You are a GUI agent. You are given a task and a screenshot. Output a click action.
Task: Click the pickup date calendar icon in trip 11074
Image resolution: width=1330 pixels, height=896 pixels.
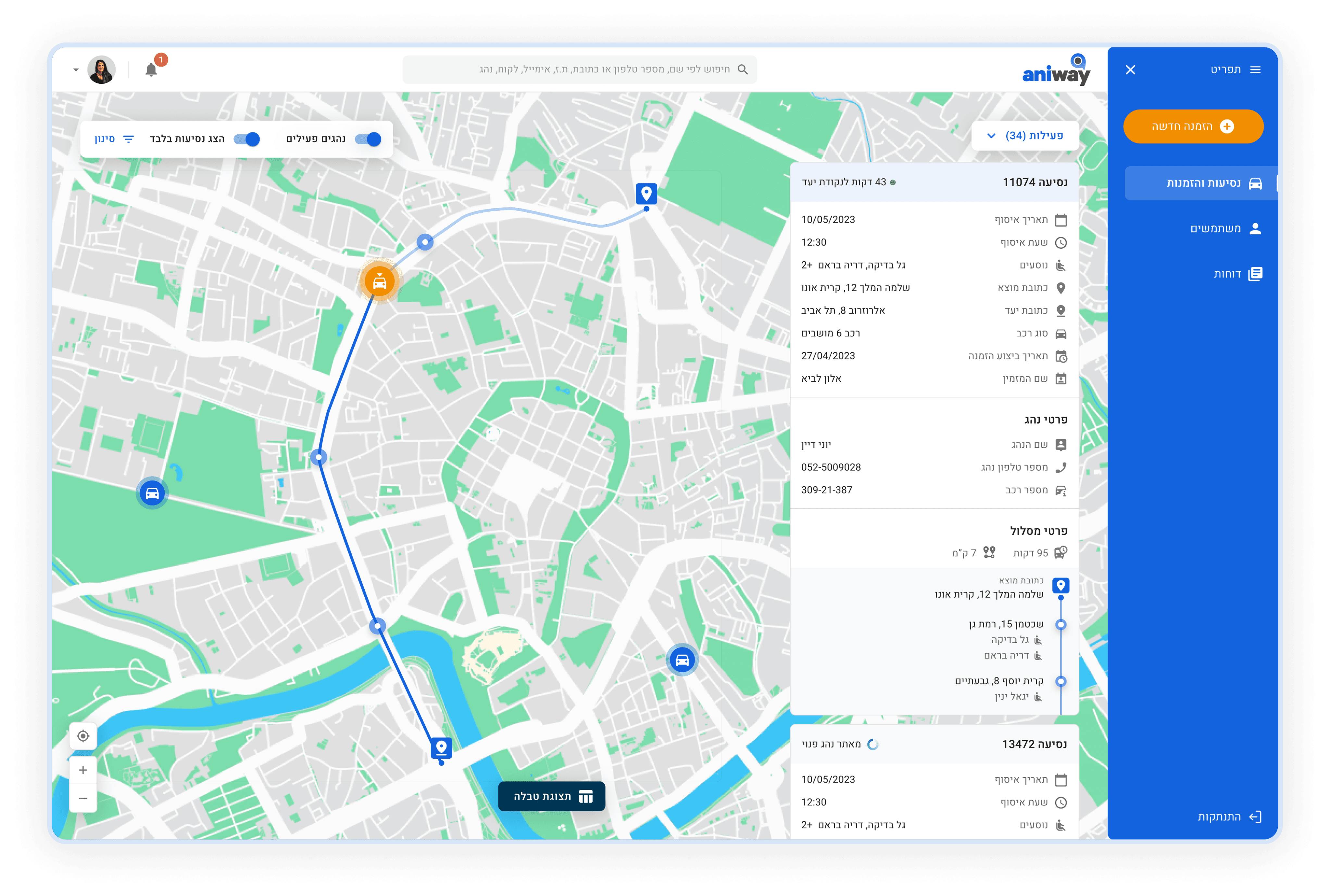1060,219
